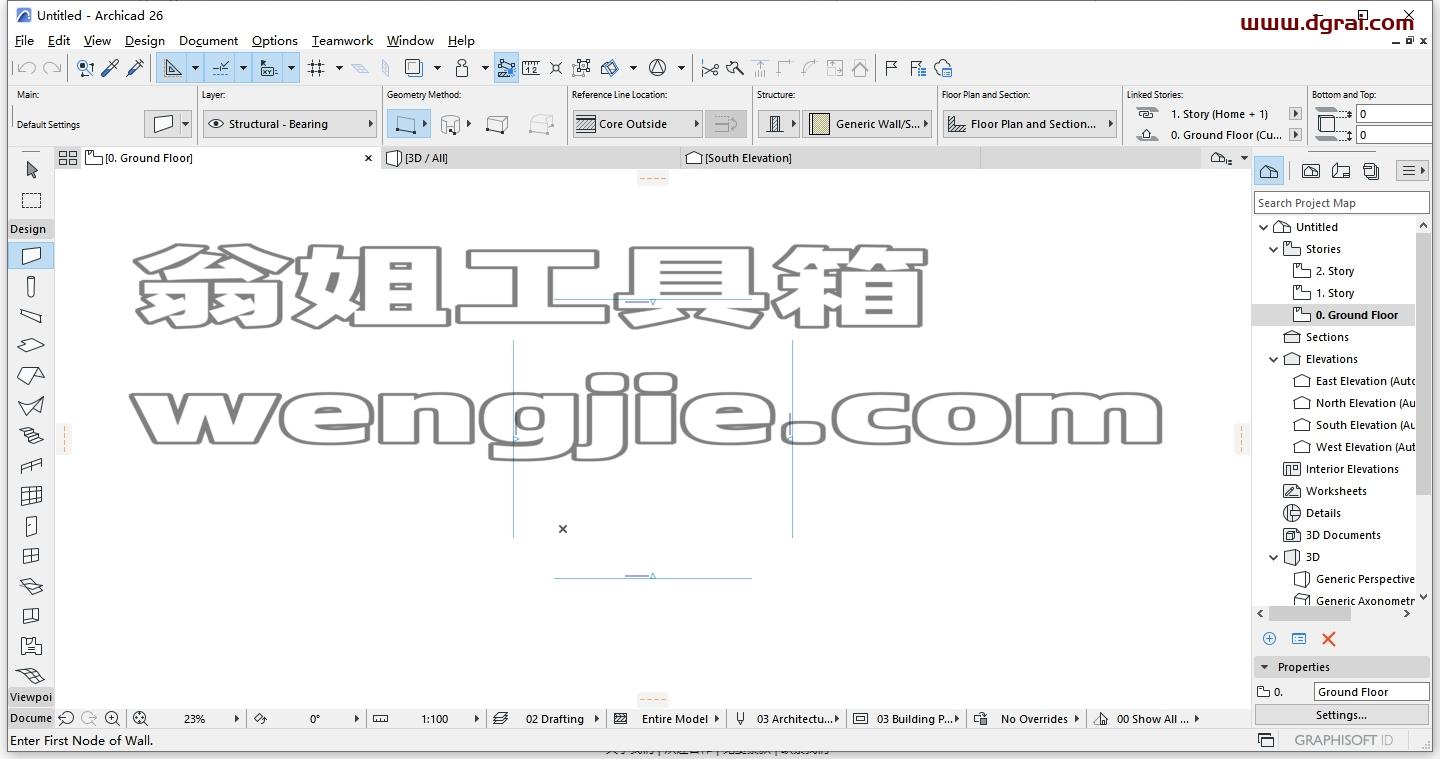Select the Door tool
This screenshot has width=1440, height=759.
tap(31, 526)
